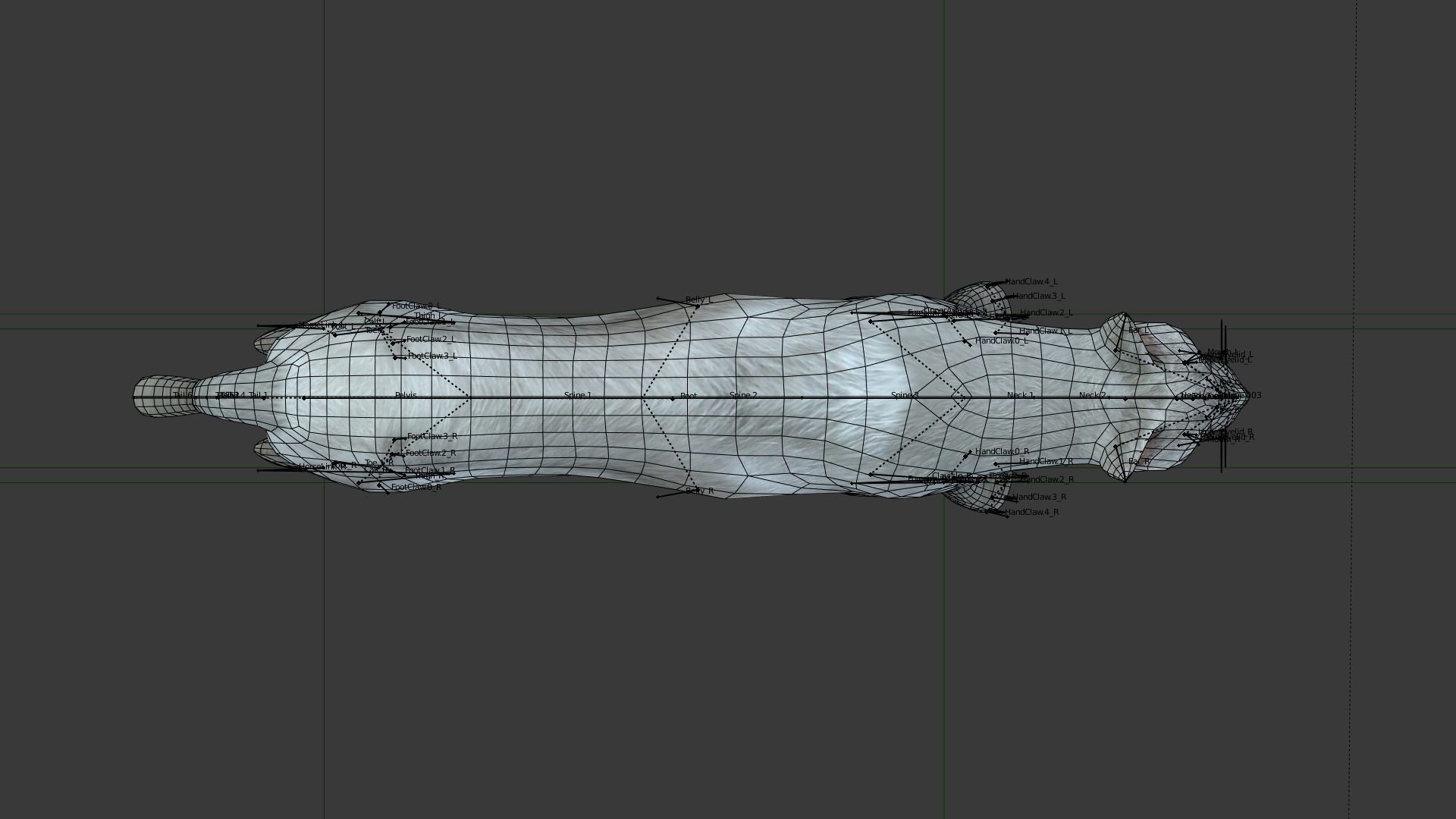The image size is (1456, 819).
Task: Click the Spine.1 bone label
Action: tap(578, 395)
